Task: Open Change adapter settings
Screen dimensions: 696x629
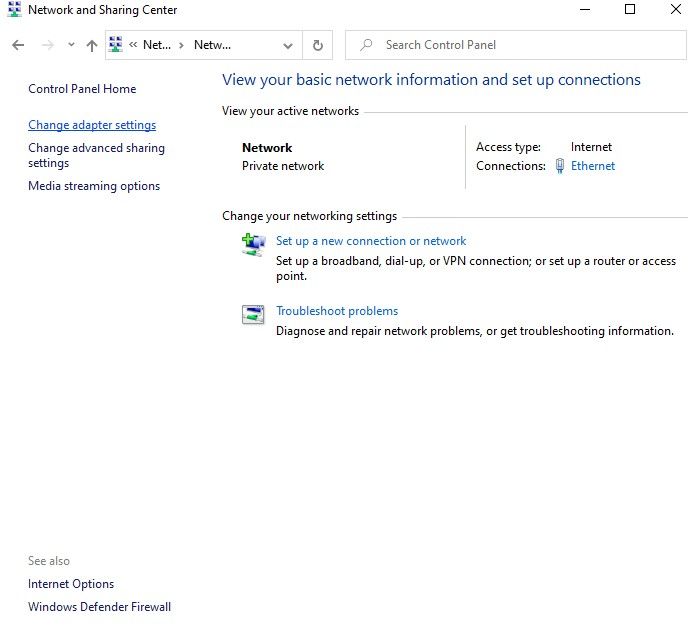Action: click(x=92, y=126)
